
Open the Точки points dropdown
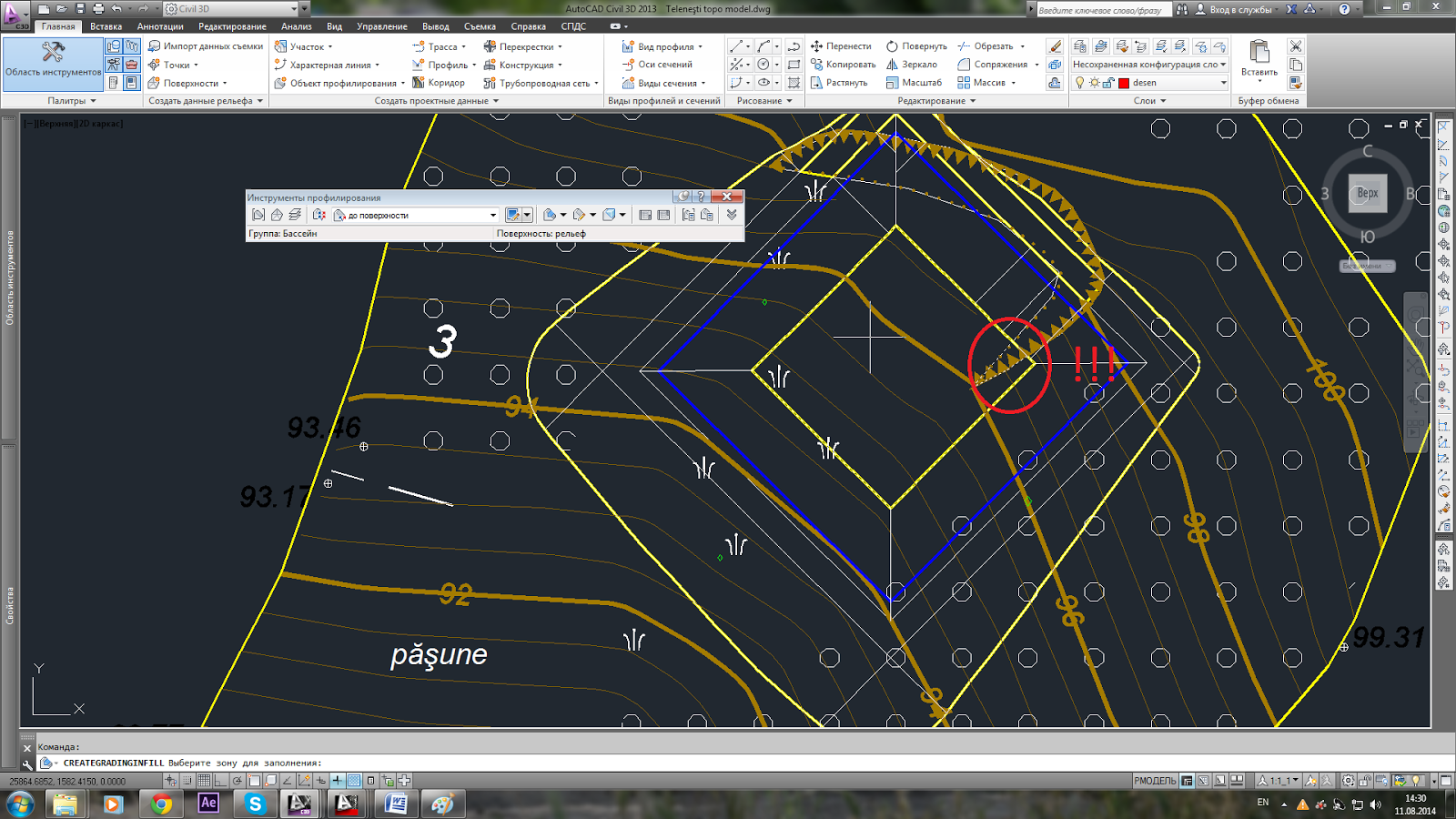173,65
